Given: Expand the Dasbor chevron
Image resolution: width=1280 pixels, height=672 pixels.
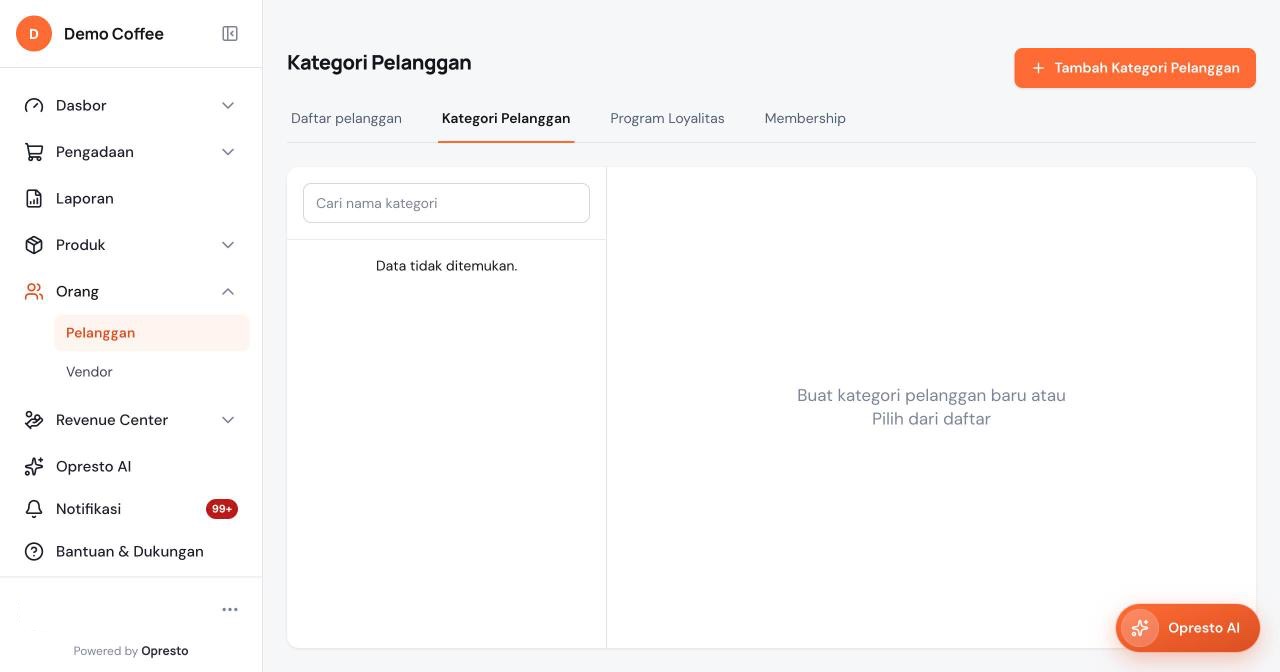Looking at the screenshot, I should [228, 106].
